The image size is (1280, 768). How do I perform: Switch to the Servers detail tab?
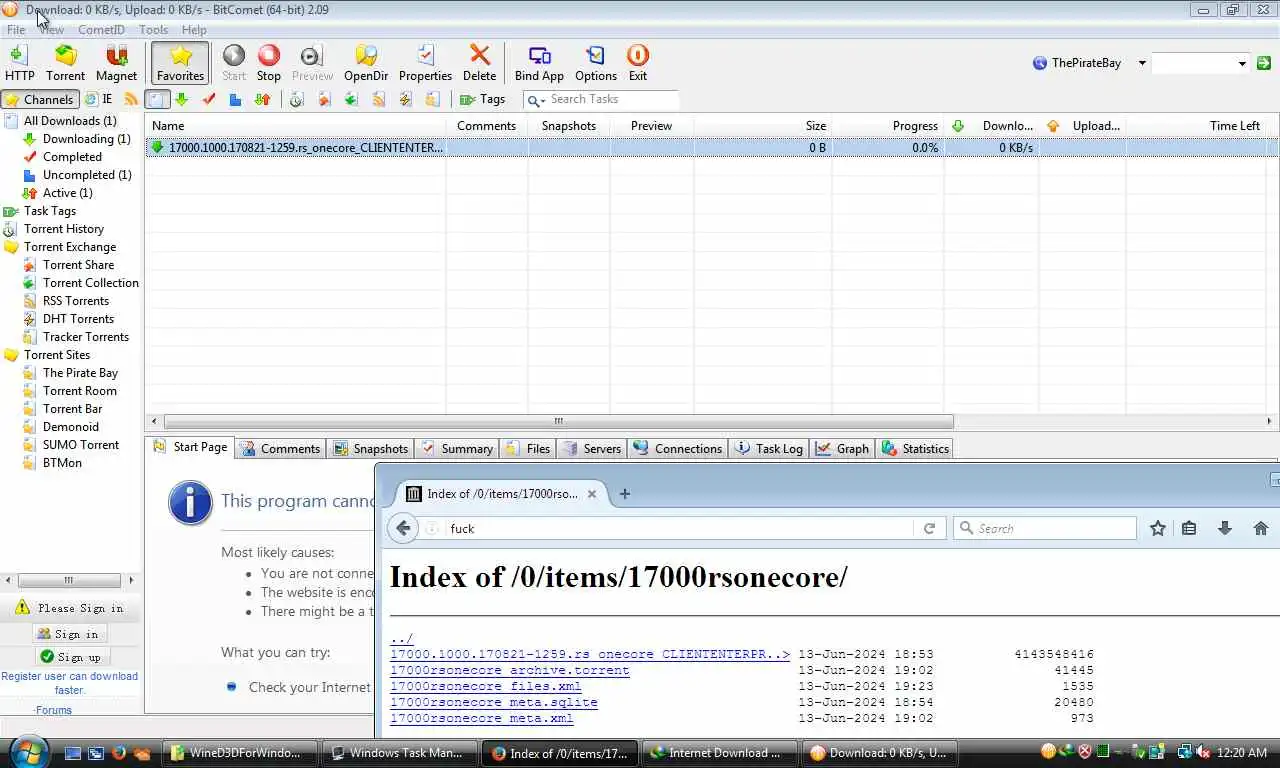591,449
